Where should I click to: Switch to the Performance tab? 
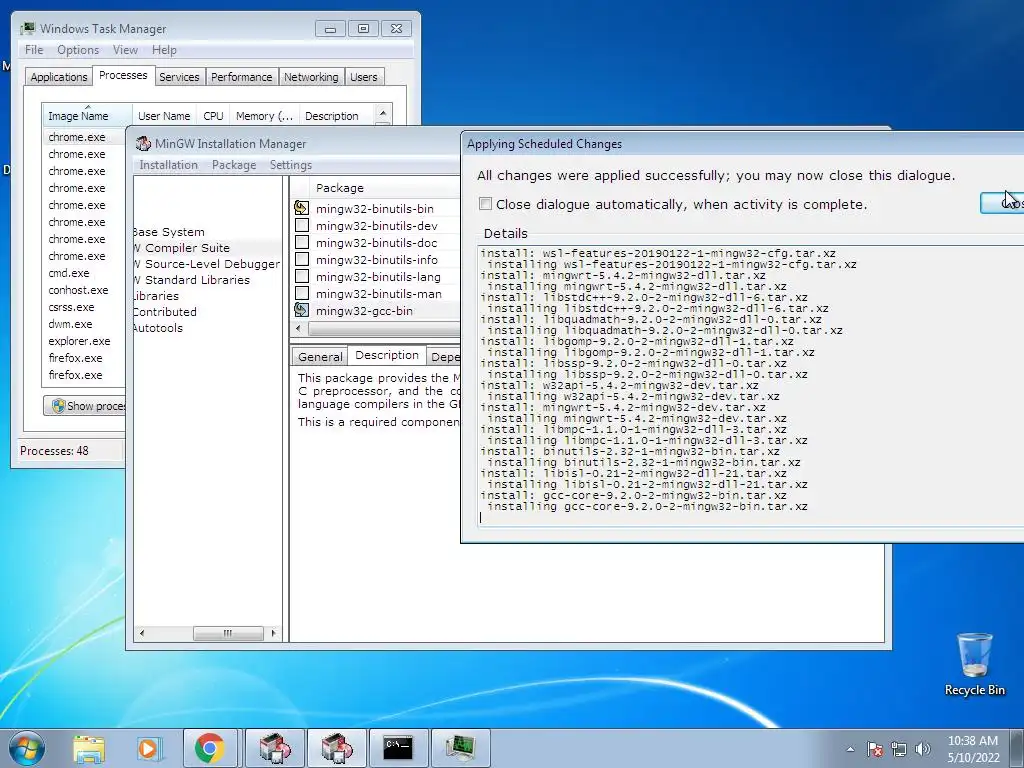pos(241,77)
